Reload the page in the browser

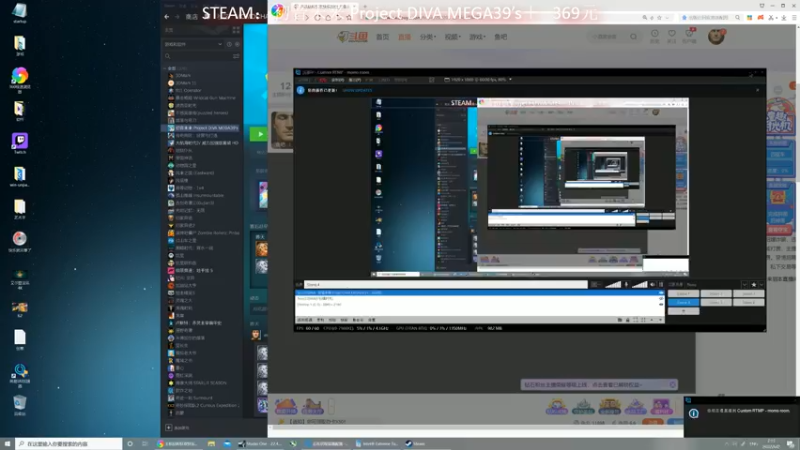coord(317,17)
